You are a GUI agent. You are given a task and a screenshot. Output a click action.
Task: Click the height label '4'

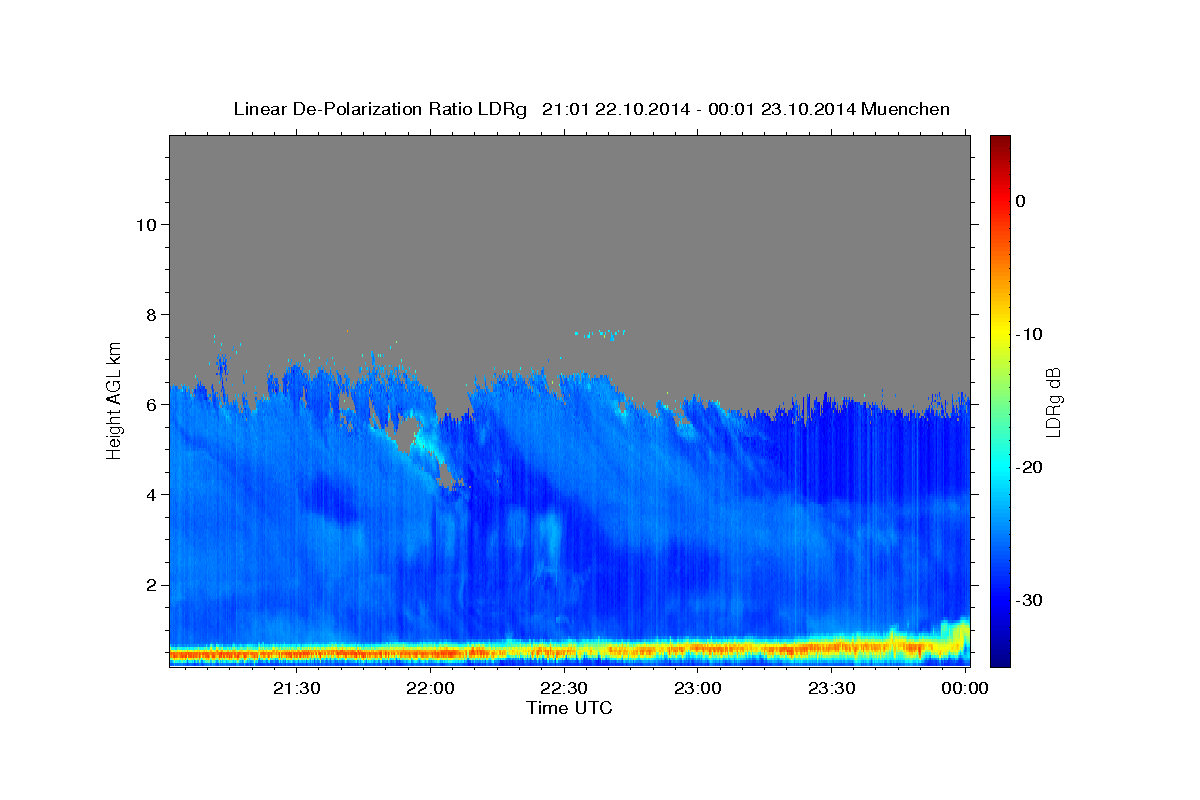[151, 494]
